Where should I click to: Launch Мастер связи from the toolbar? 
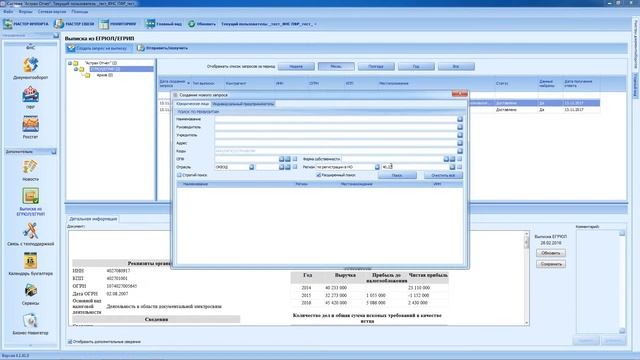coord(74,24)
